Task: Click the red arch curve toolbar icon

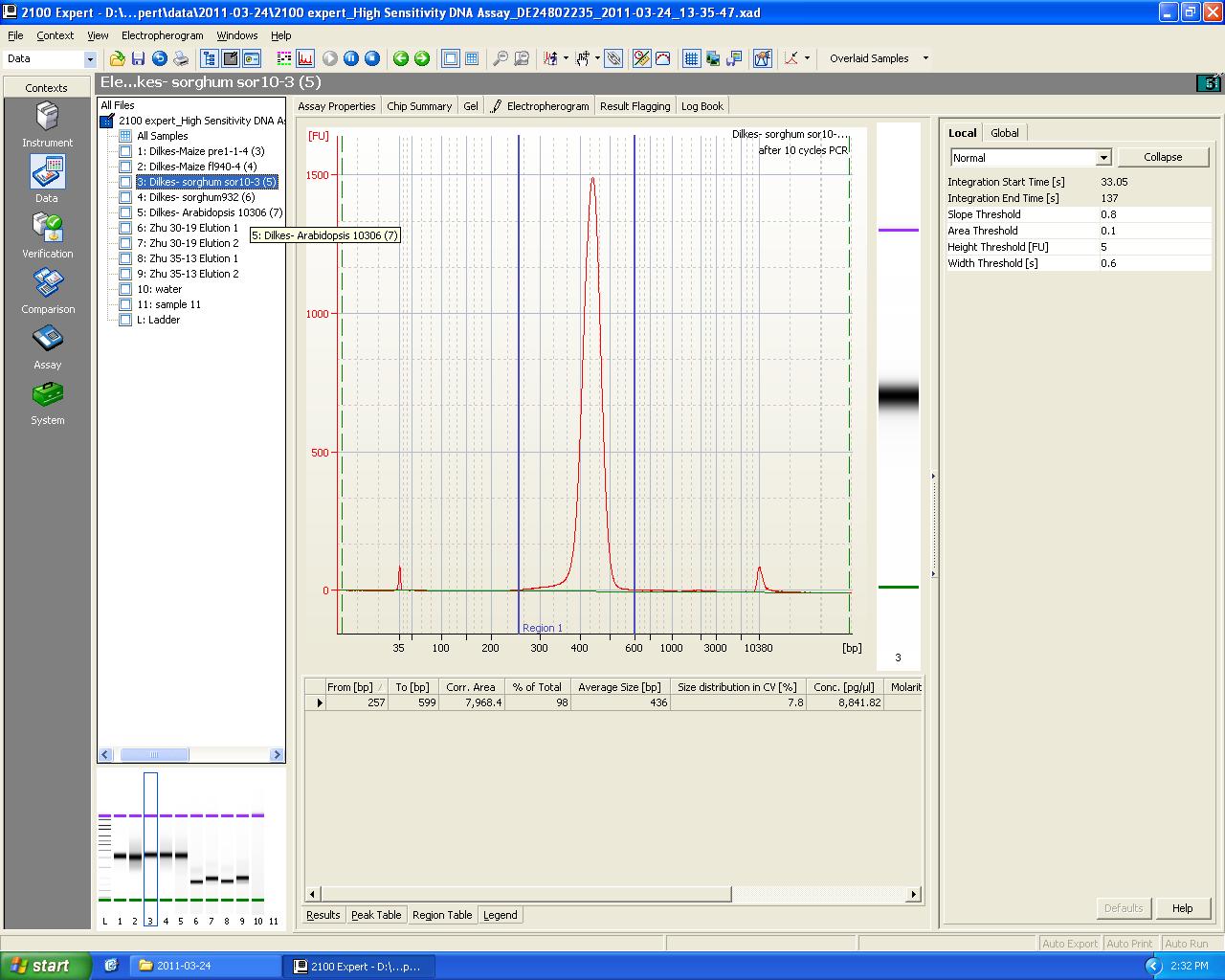Action: coord(662,58)
